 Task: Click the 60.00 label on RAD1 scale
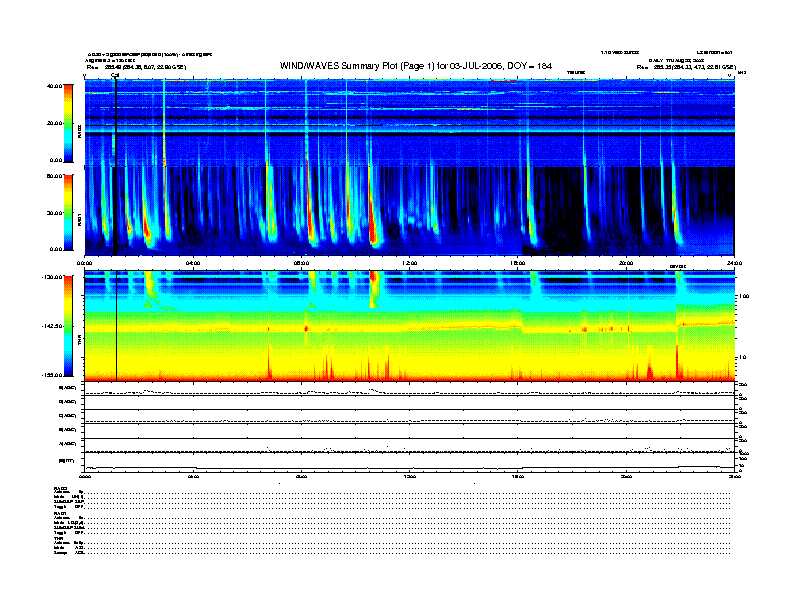[x=54, y=176]
